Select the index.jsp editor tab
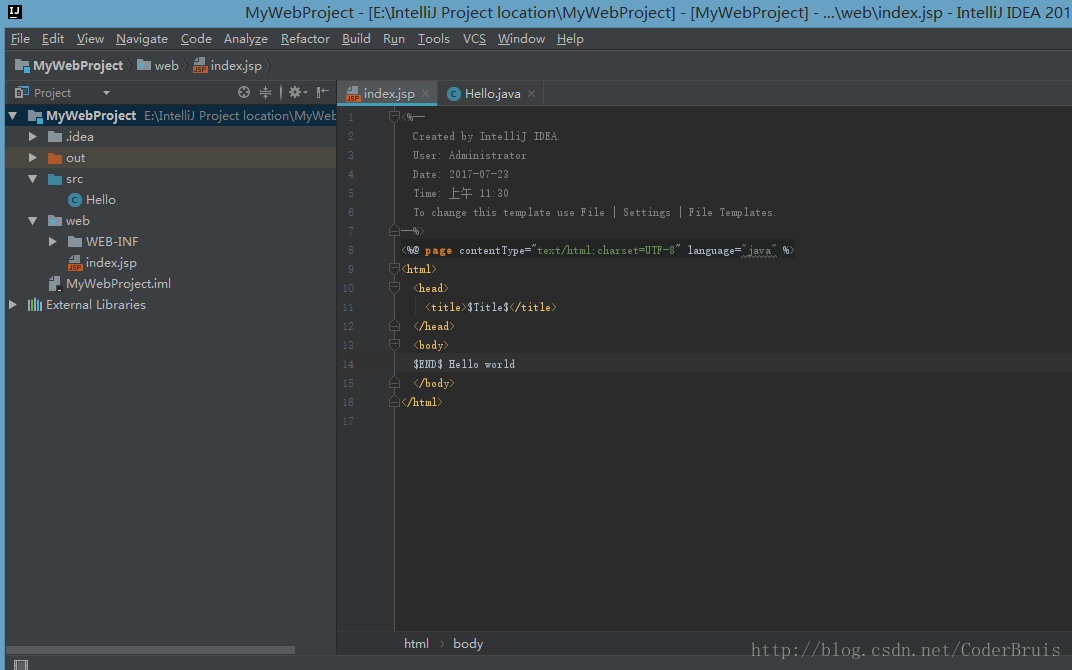This screenshot has height=670, width=1072. click(388, 94)
